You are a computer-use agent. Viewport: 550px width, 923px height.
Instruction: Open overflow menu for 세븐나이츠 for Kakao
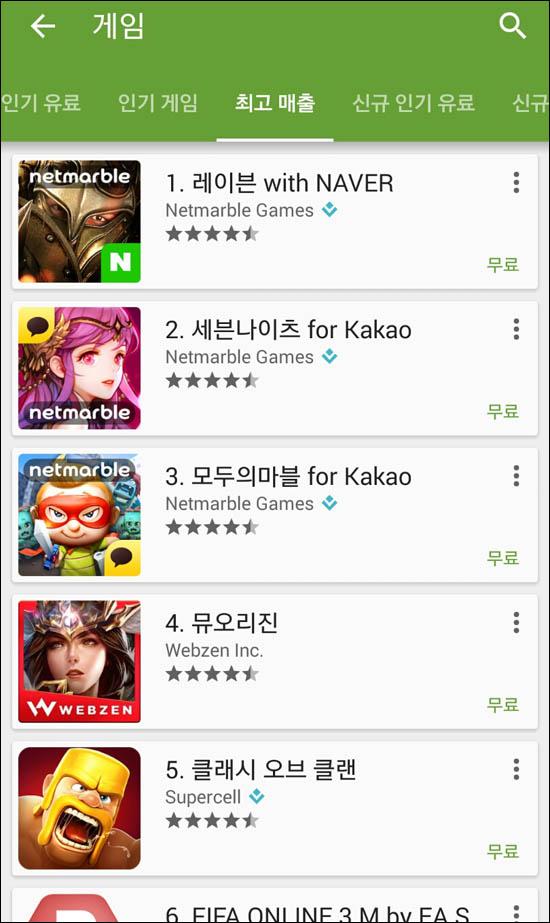[516, 329]
